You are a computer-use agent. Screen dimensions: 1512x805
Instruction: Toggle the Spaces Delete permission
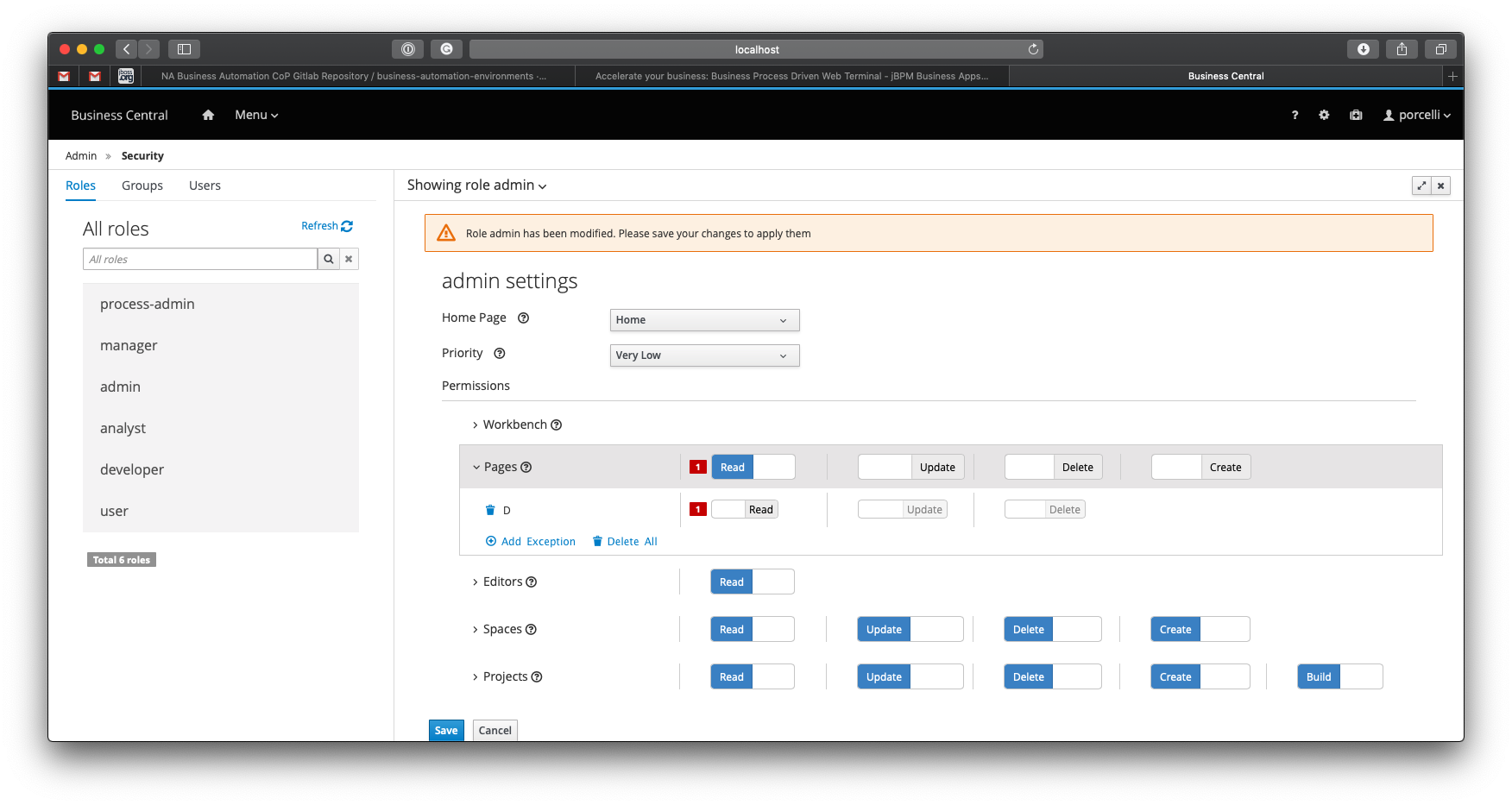1052,629
